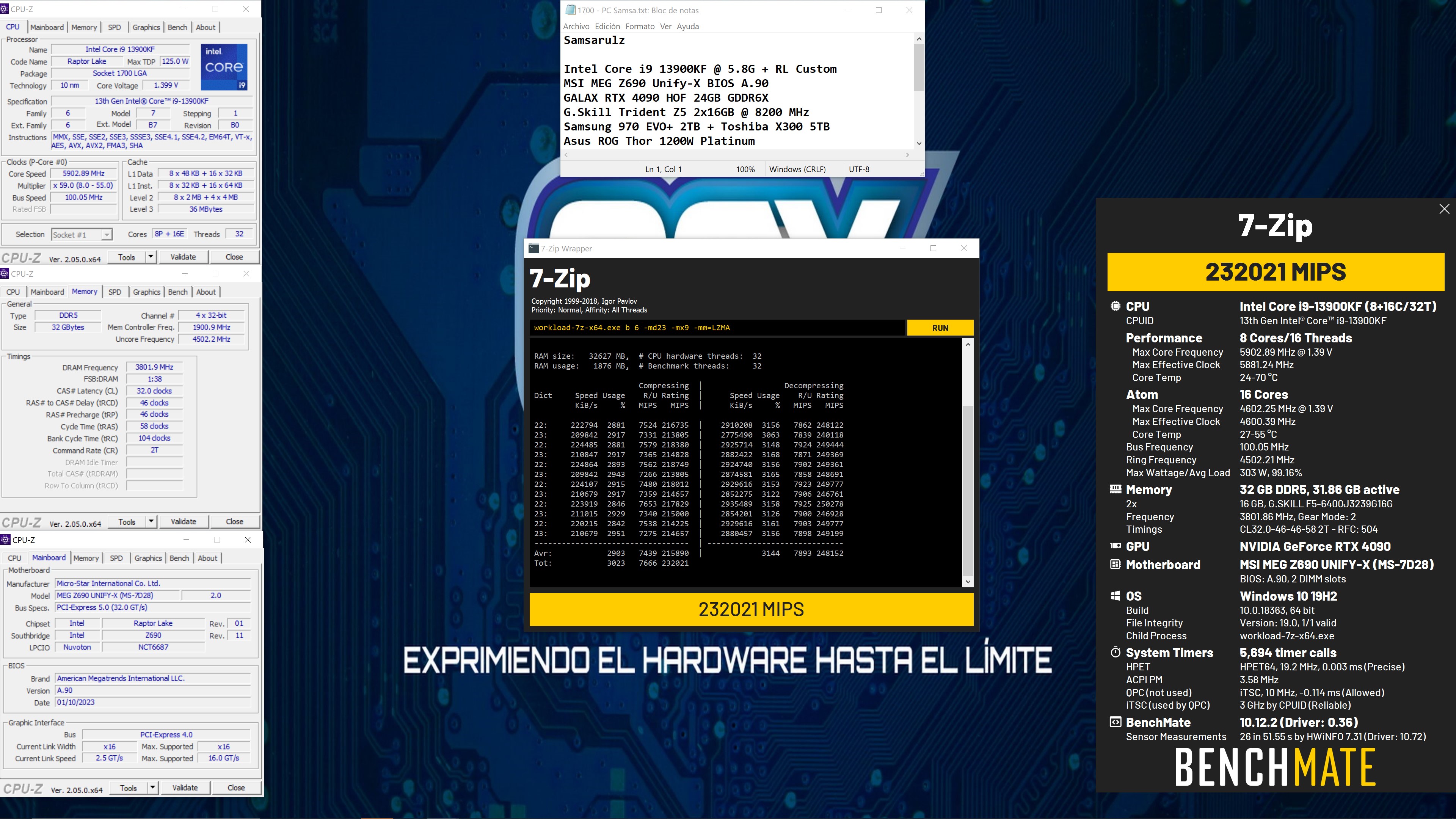1456x819 pixels.
Task: Click Notepad horizontal scrollbar right arrow
Action: pos(908,154)
